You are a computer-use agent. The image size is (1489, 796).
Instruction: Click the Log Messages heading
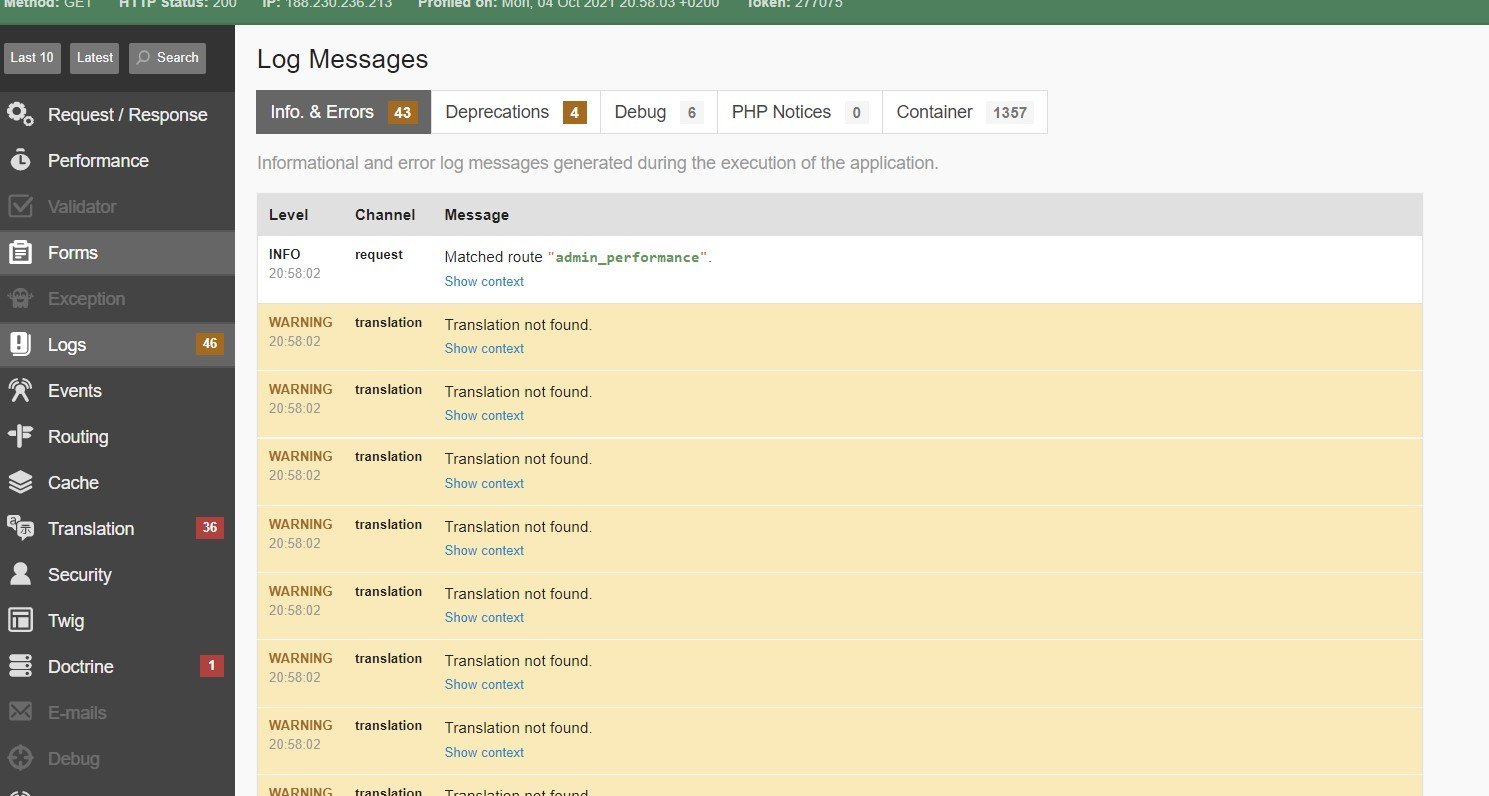(x=343, y=59)
